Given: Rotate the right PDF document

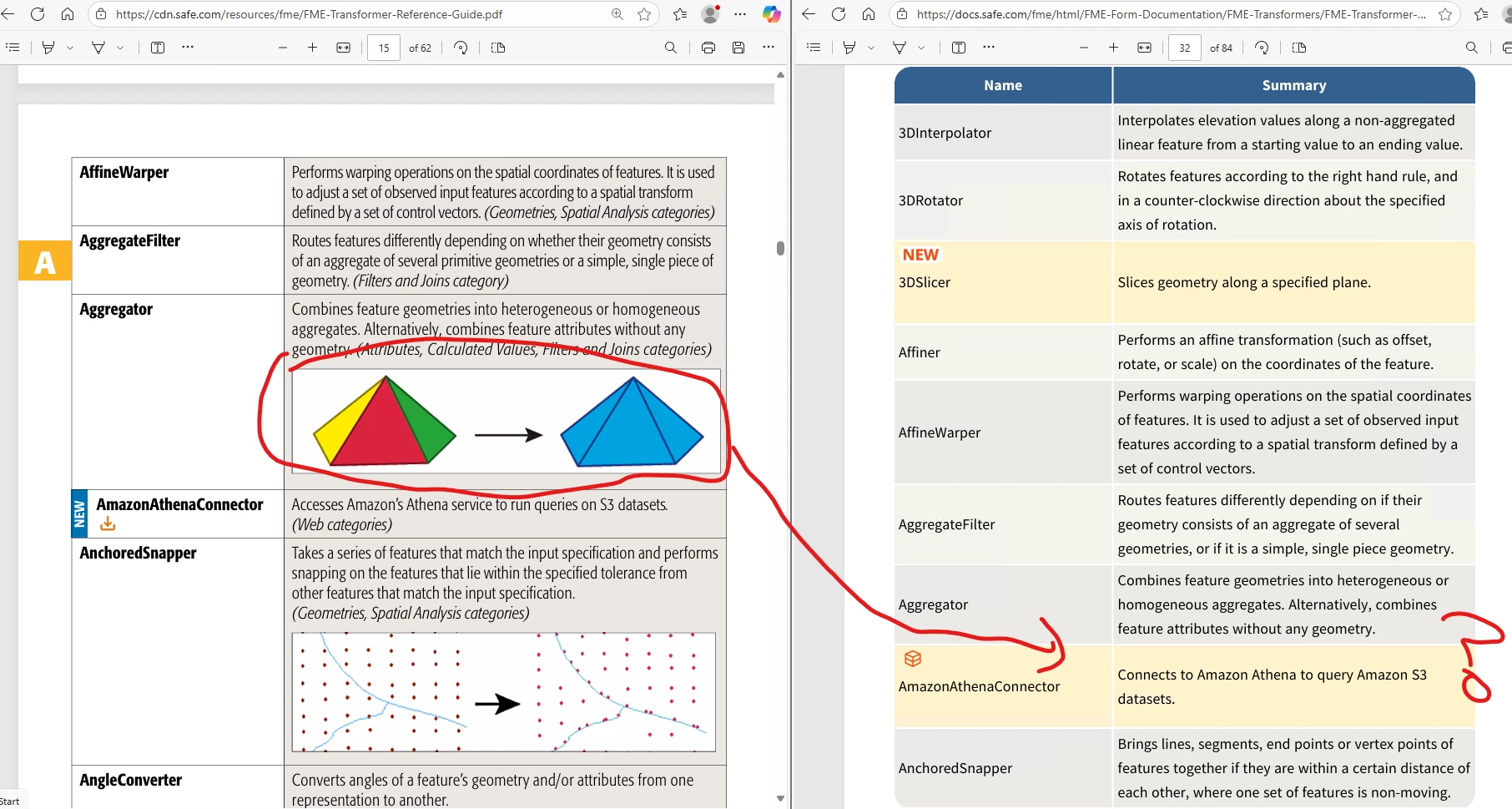Looking at the screenshot, I should tap(1262, 48).
